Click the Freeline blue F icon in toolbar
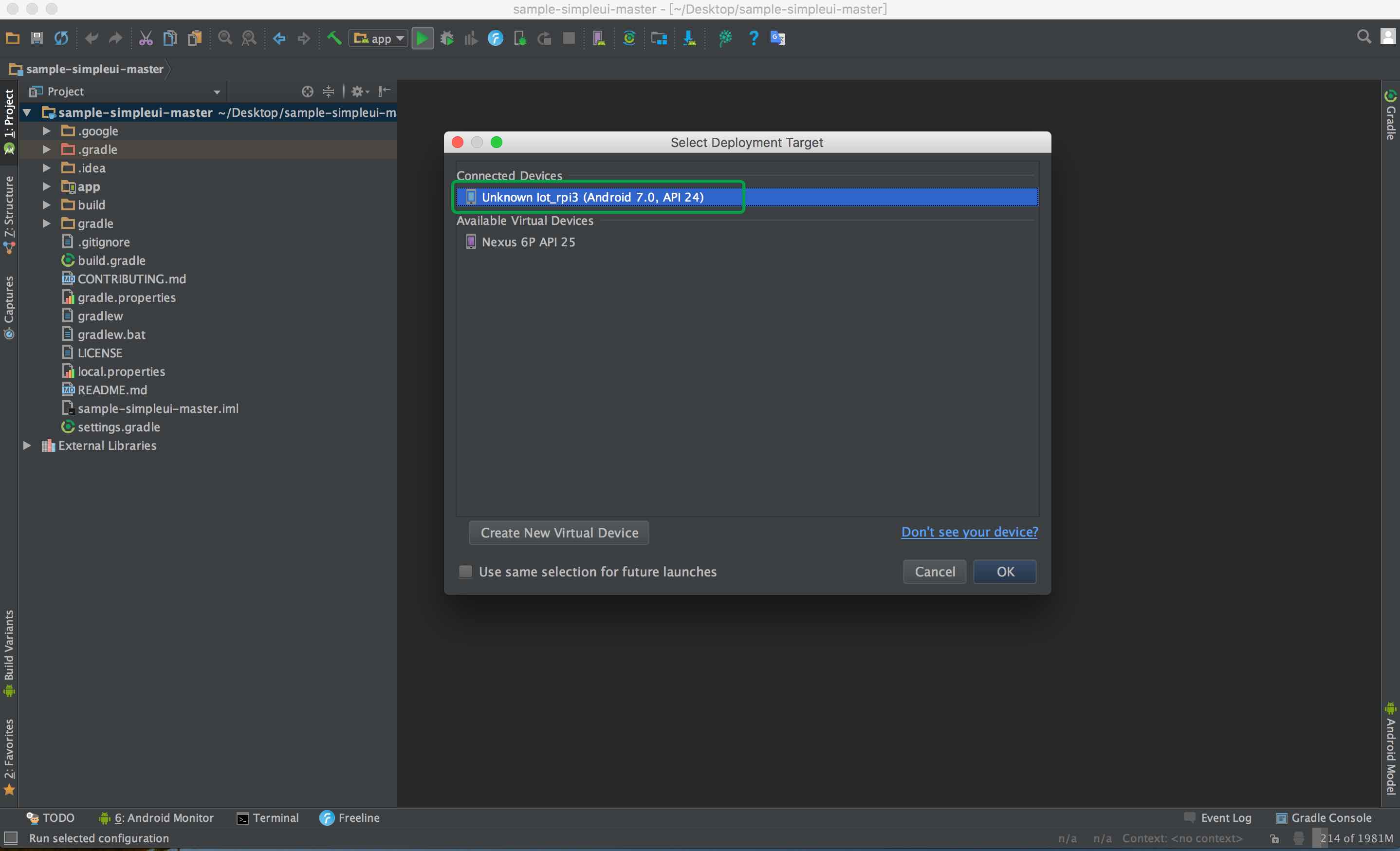This screenshot has width=1400, height=851. click(496, 38)
